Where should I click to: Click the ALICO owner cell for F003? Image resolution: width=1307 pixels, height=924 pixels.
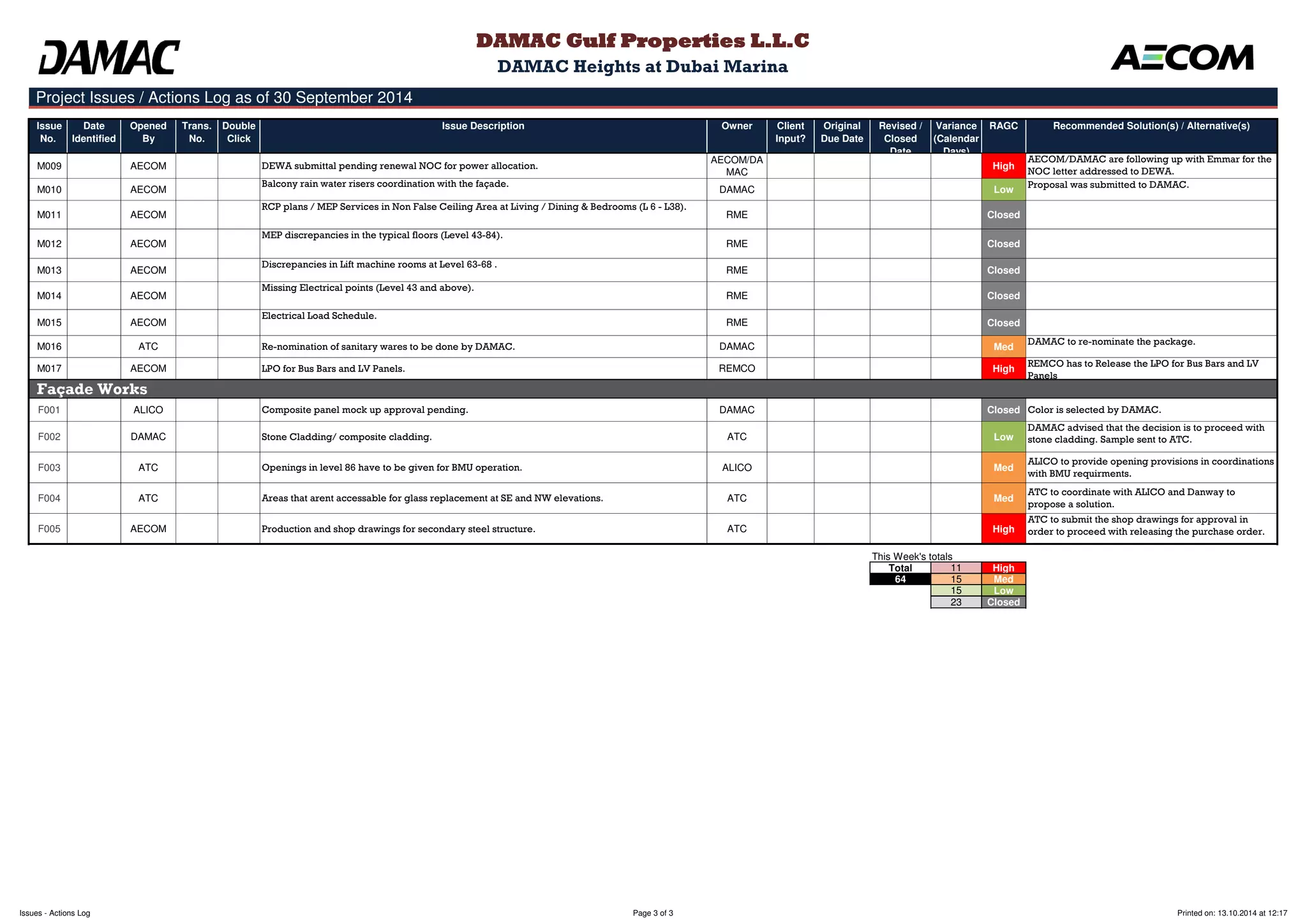click(x=736, y=468)
